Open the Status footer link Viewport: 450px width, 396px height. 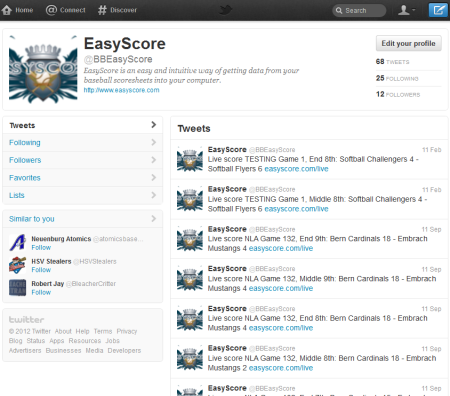[36, 341]
